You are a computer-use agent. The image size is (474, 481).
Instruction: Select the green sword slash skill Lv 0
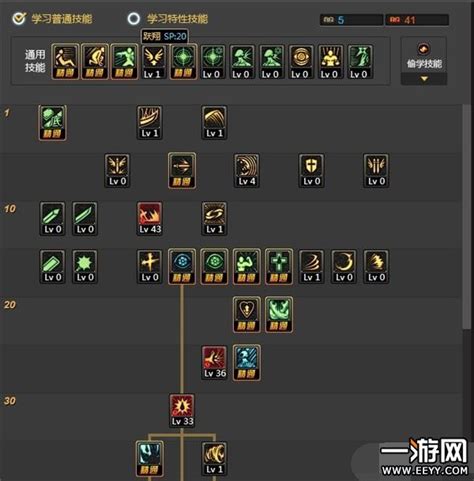point(85,219)
